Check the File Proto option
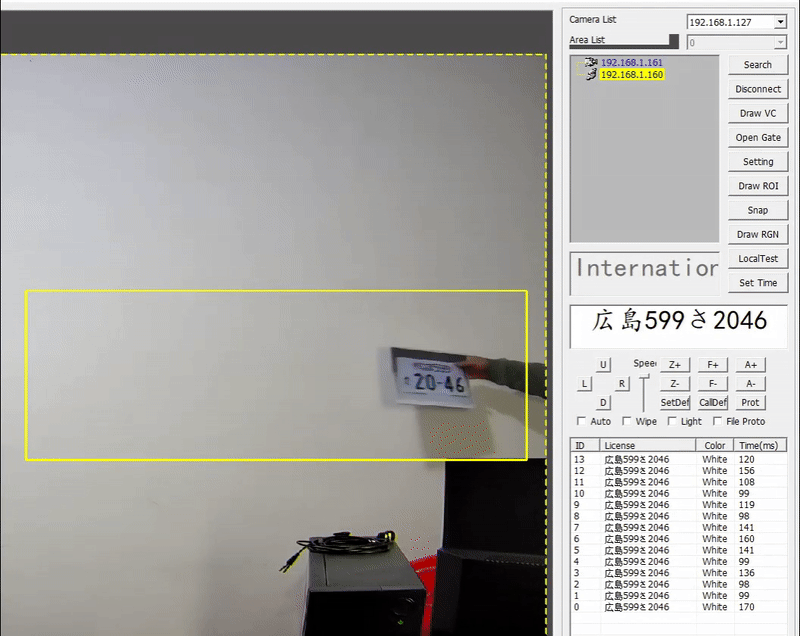The height and width of the screenshot is (636, 800). coord(718,421)
